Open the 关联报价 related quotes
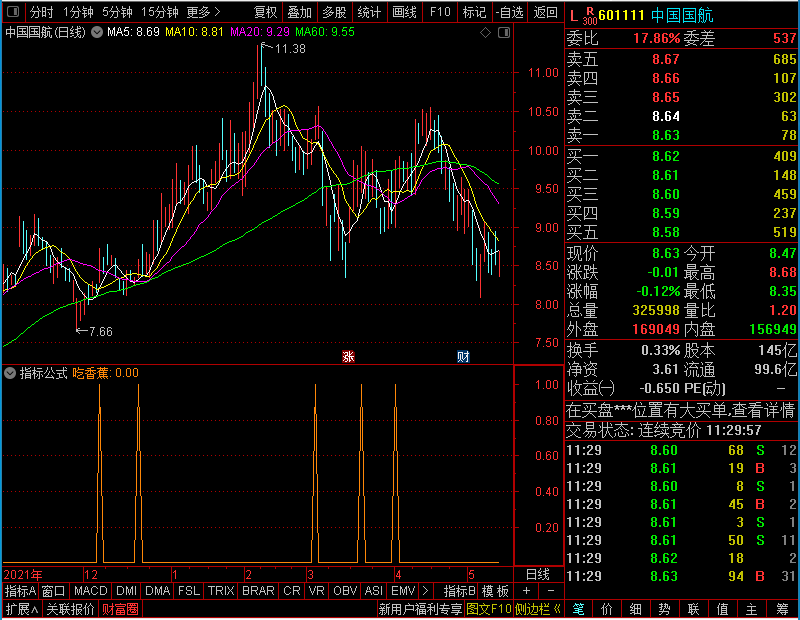Image resolution: width=800 pixels, height=620 pixels. pyautogui.click(x=70, y=609)
